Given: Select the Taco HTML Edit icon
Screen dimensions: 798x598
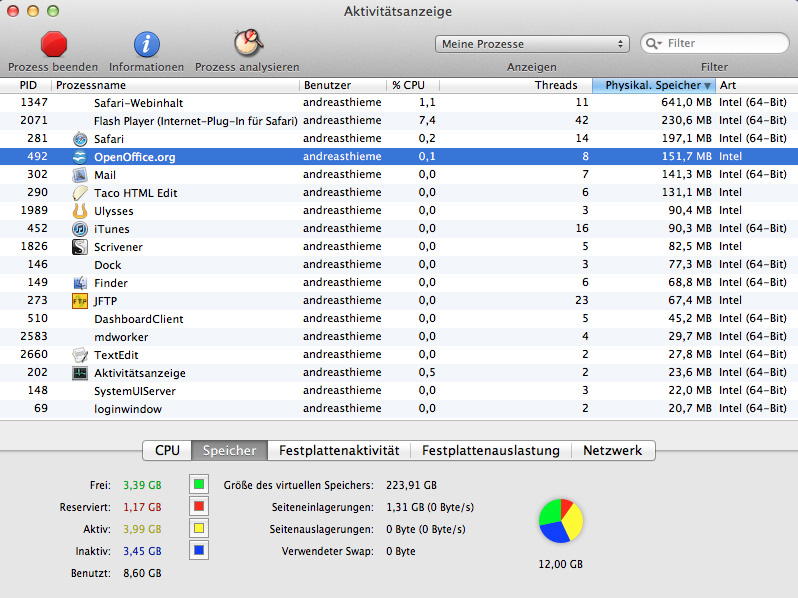Looking at the screenshot, I should [x=80, y=193].
